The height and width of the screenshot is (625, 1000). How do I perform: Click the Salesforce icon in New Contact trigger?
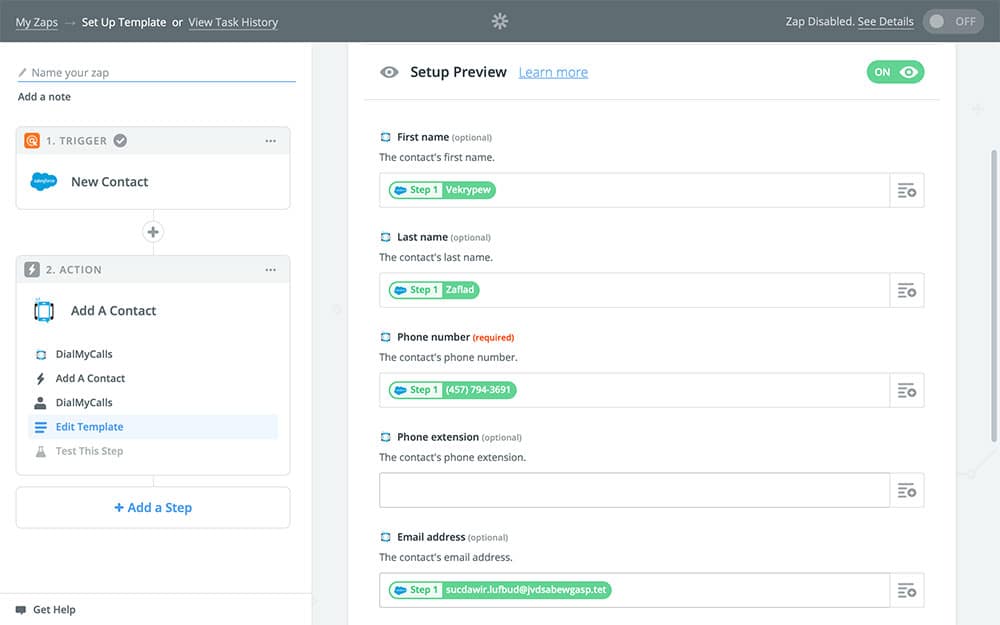(44, 182)
